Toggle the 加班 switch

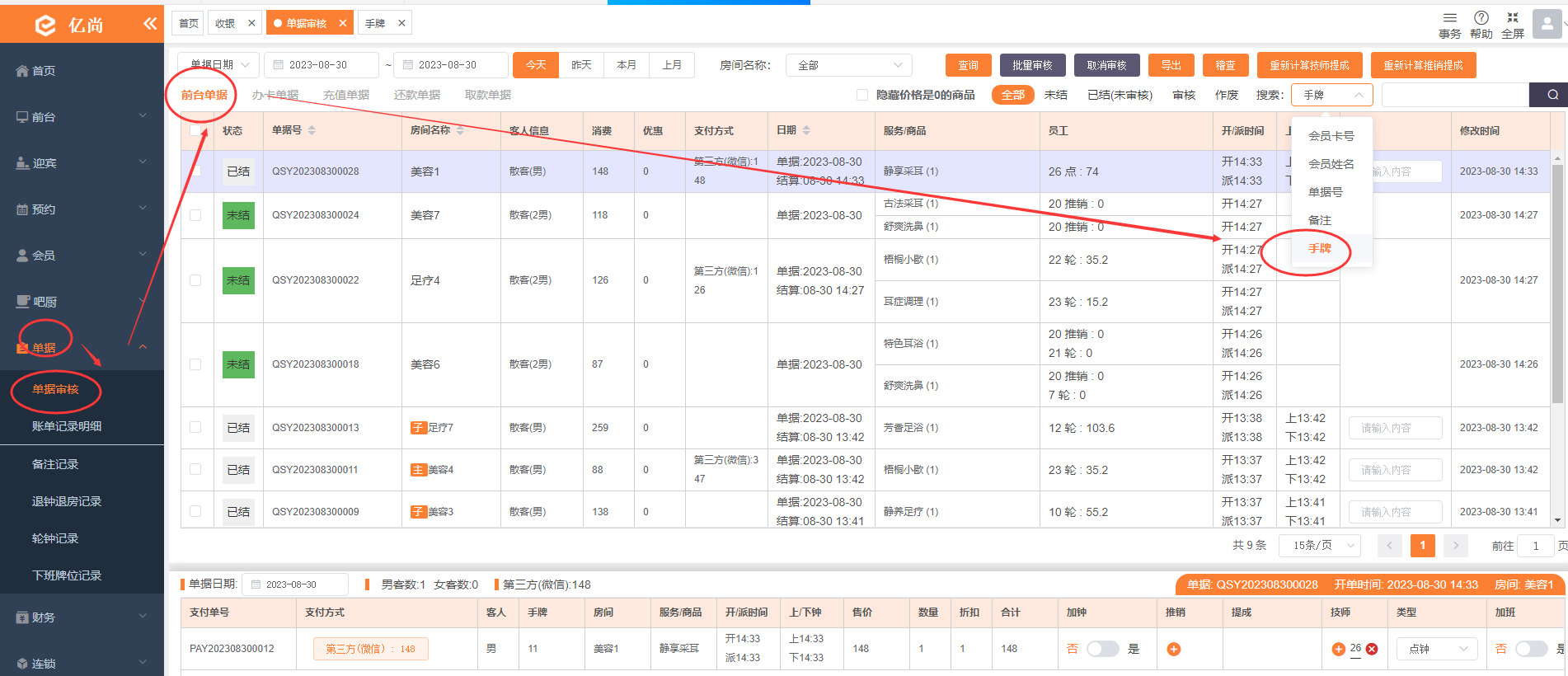[1532, 649]
